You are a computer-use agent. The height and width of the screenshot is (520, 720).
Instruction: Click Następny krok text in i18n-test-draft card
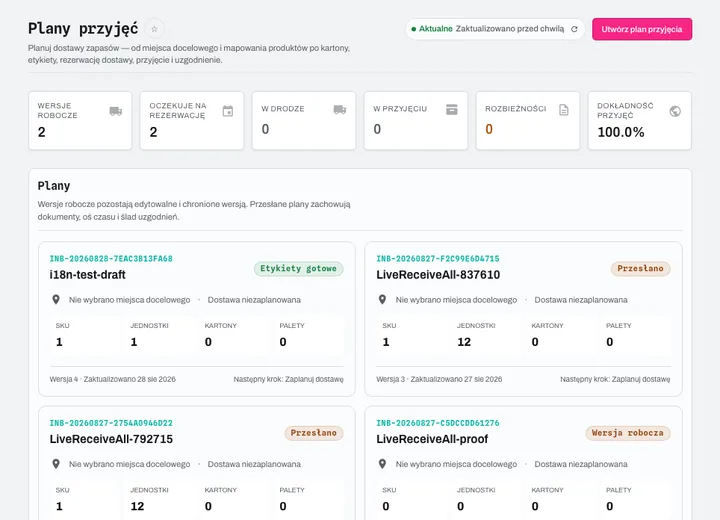(x=288, y=379)
